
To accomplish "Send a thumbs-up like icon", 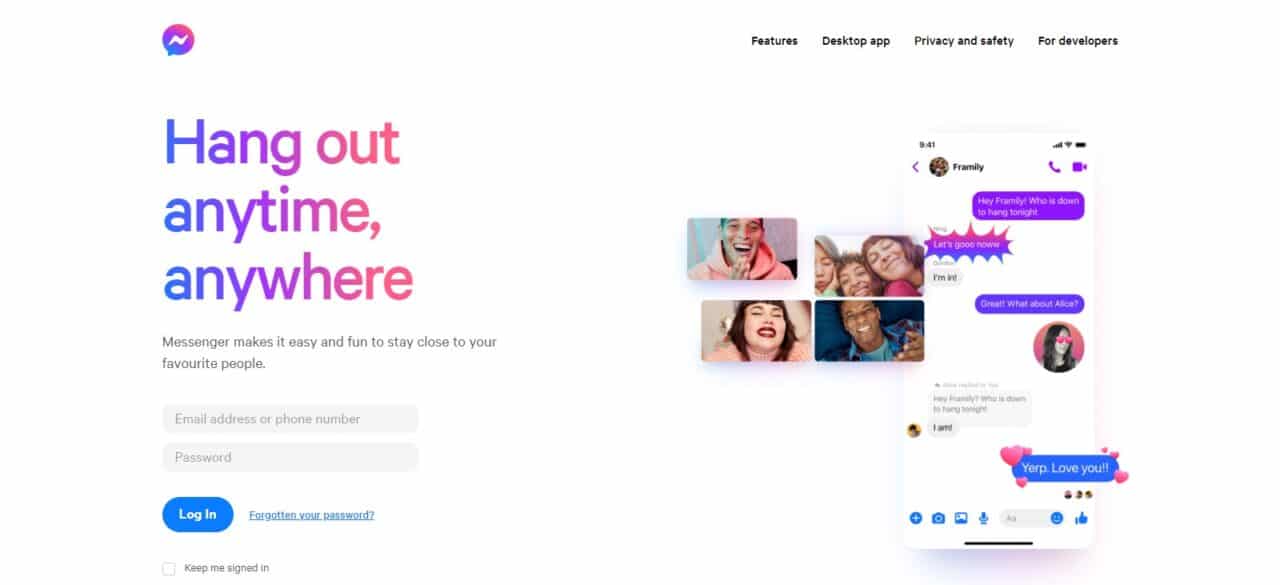I will [1081, 518].
